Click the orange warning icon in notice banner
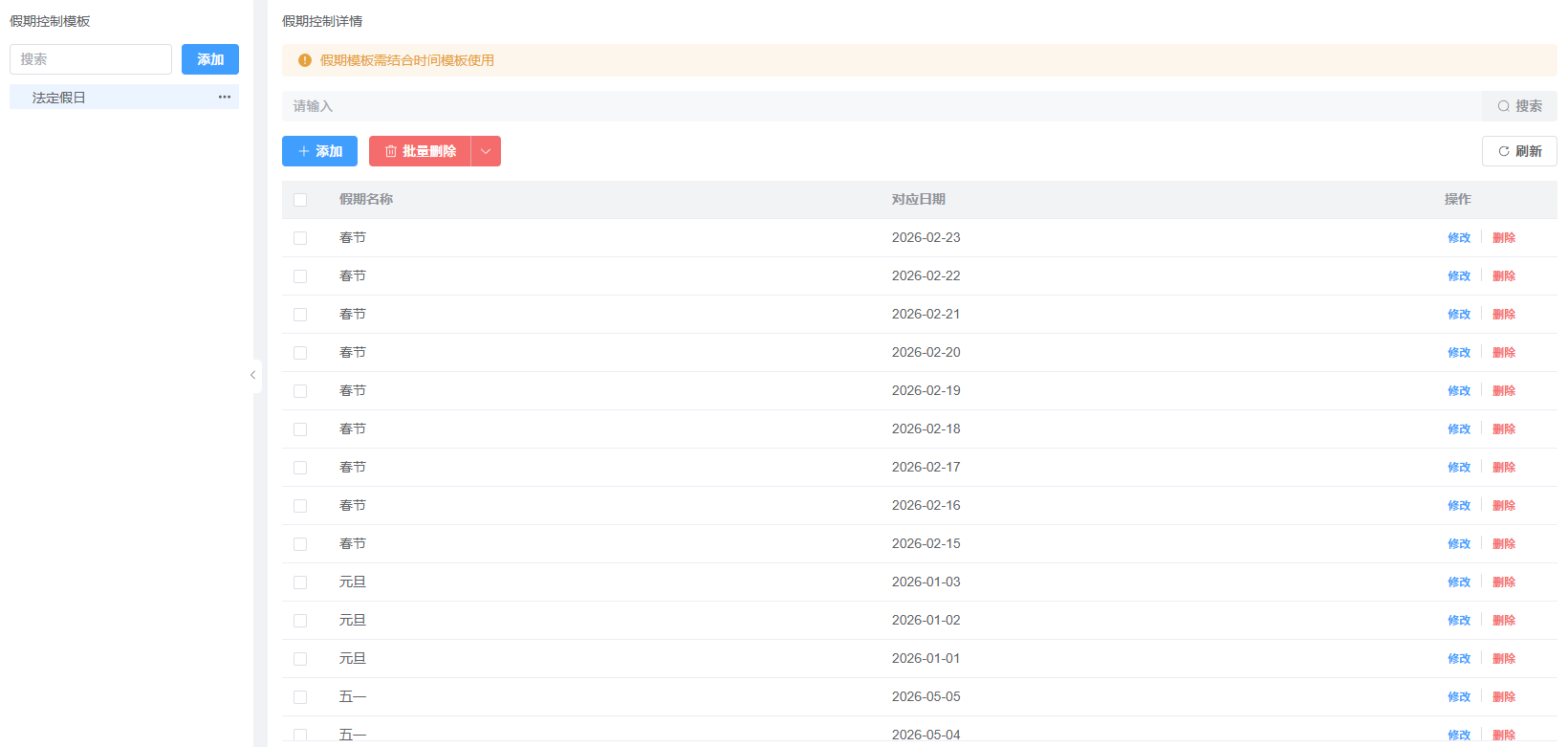 point(305,60)
